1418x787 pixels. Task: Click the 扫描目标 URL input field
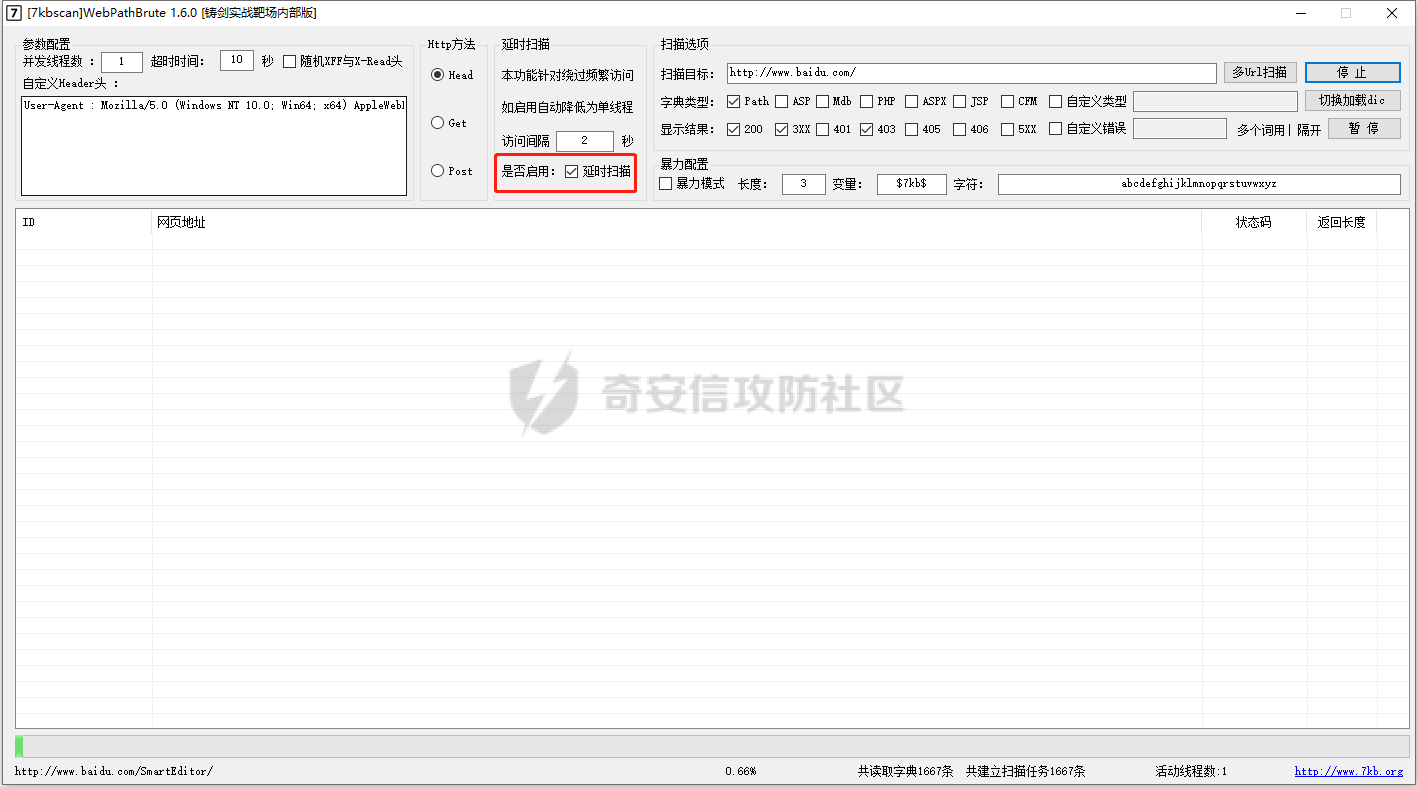970,73
